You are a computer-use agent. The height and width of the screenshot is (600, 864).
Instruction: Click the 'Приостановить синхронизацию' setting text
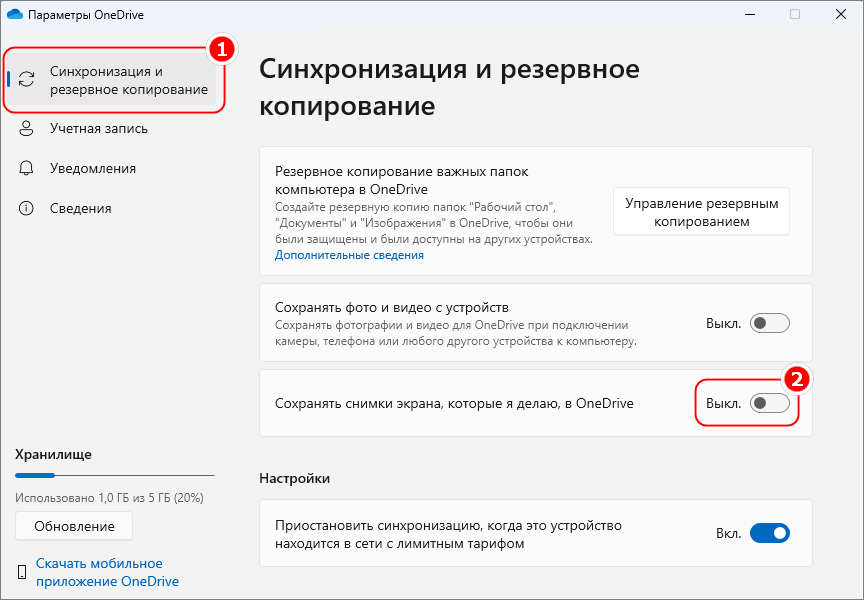(448, 534)
